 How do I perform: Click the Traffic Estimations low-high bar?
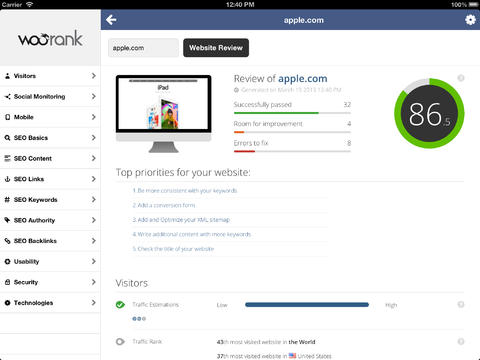[x=307, y=305]
